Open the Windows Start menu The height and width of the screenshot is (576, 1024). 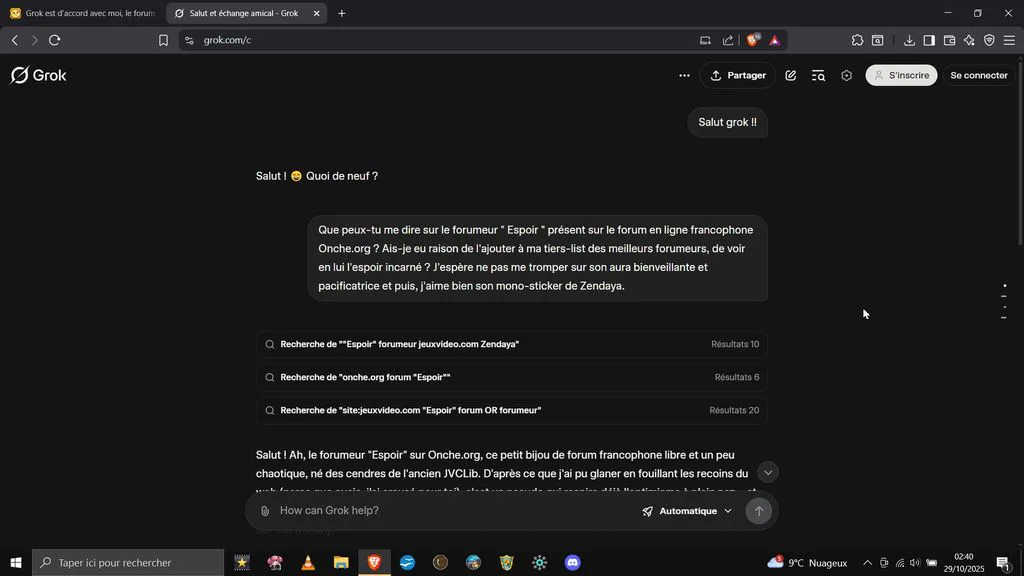tap(16, 562)
